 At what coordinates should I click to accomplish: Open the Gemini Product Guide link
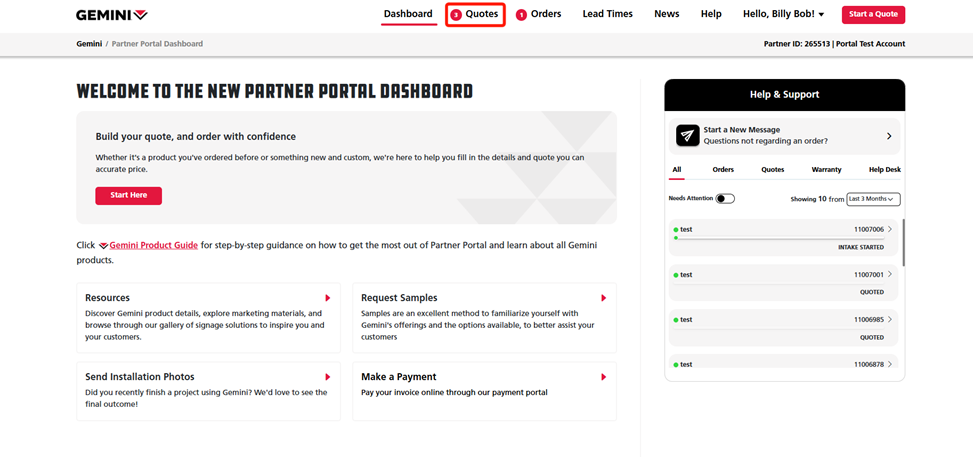click(x=153, y=245)
